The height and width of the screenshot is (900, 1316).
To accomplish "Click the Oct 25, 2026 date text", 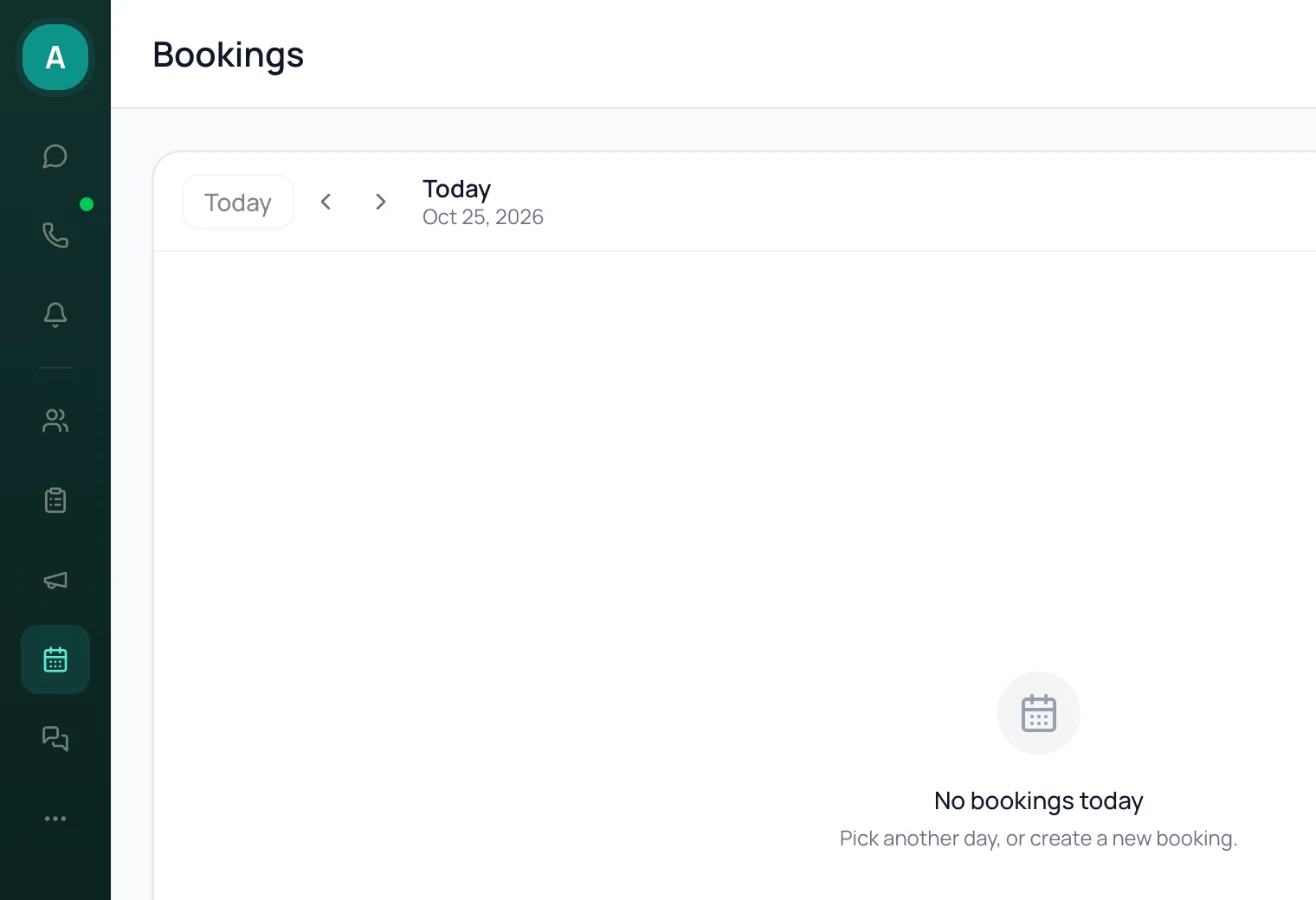I will (483, 217).
